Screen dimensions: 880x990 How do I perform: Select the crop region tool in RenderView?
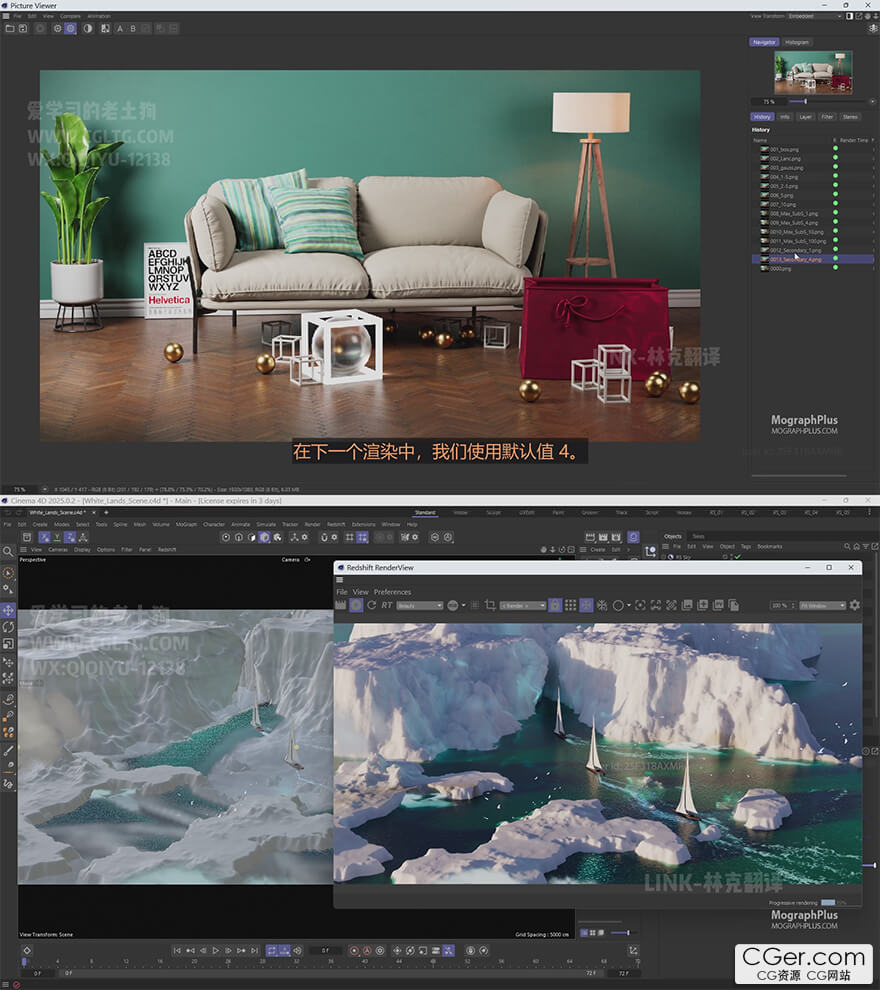pyautogui.click(x=490, y=605)
